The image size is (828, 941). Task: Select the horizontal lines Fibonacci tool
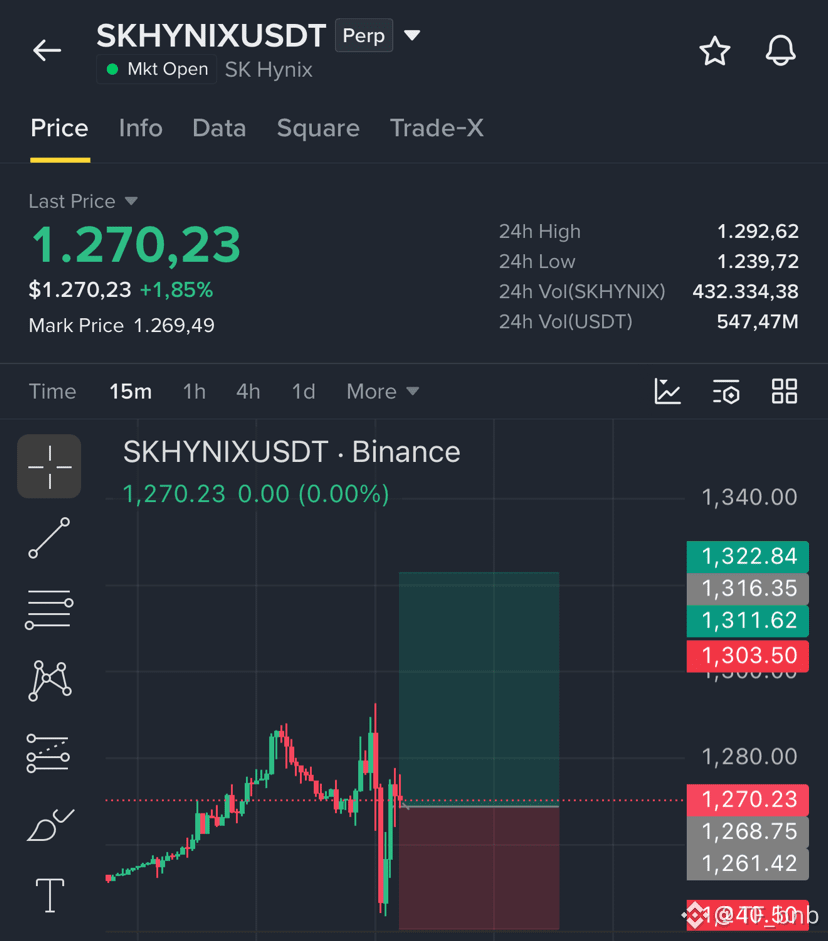coord(49,609)
